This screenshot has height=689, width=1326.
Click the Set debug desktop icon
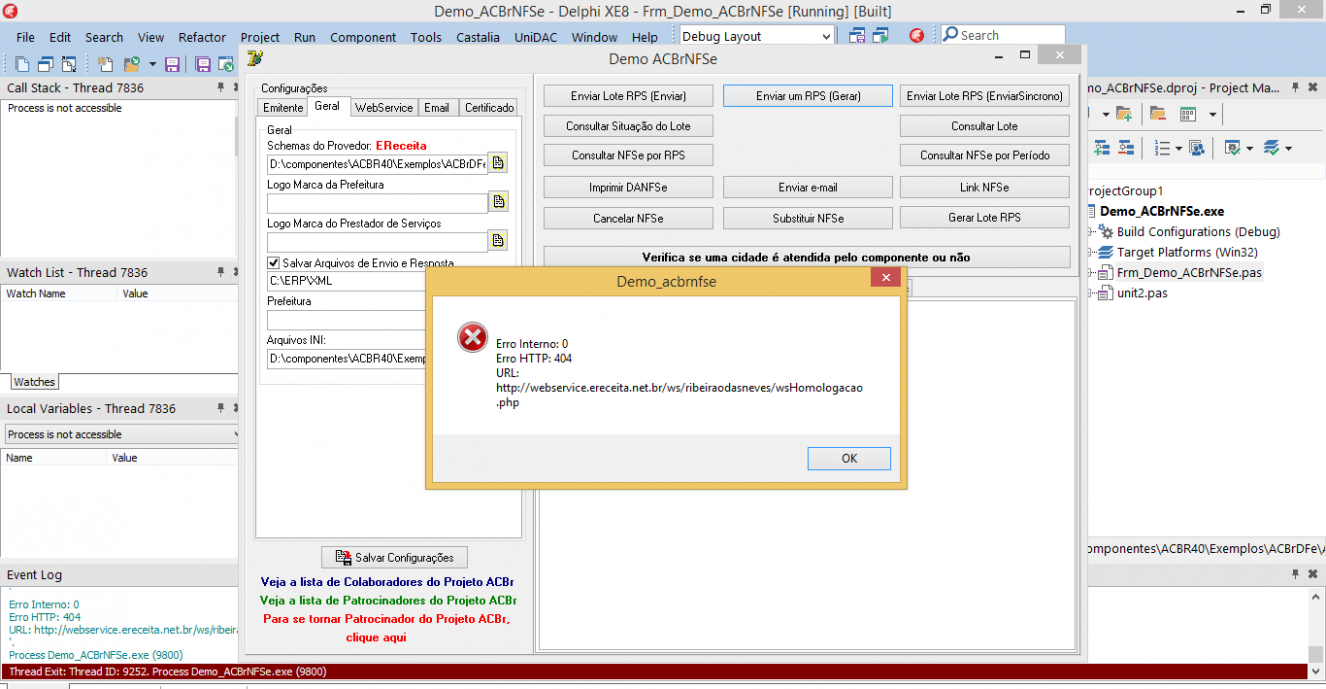point(880,36)
